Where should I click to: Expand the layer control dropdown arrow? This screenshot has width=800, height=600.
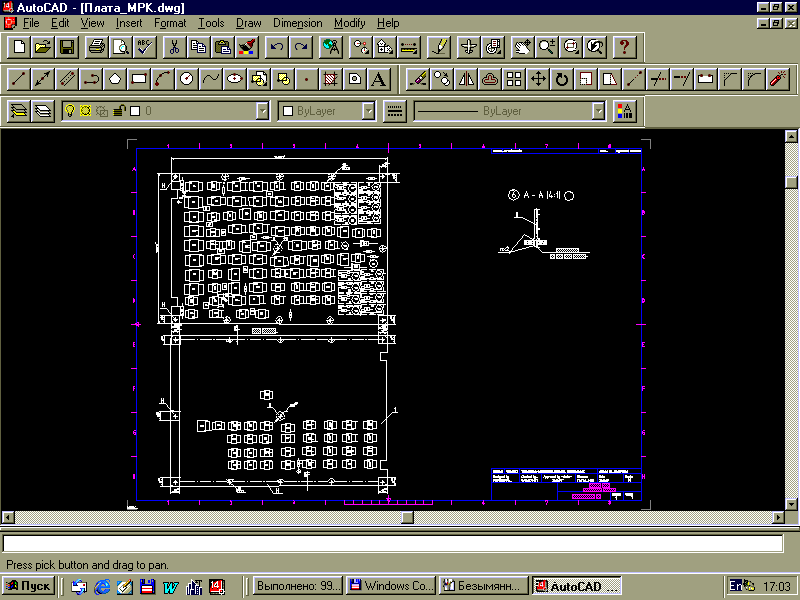point(262,111)
